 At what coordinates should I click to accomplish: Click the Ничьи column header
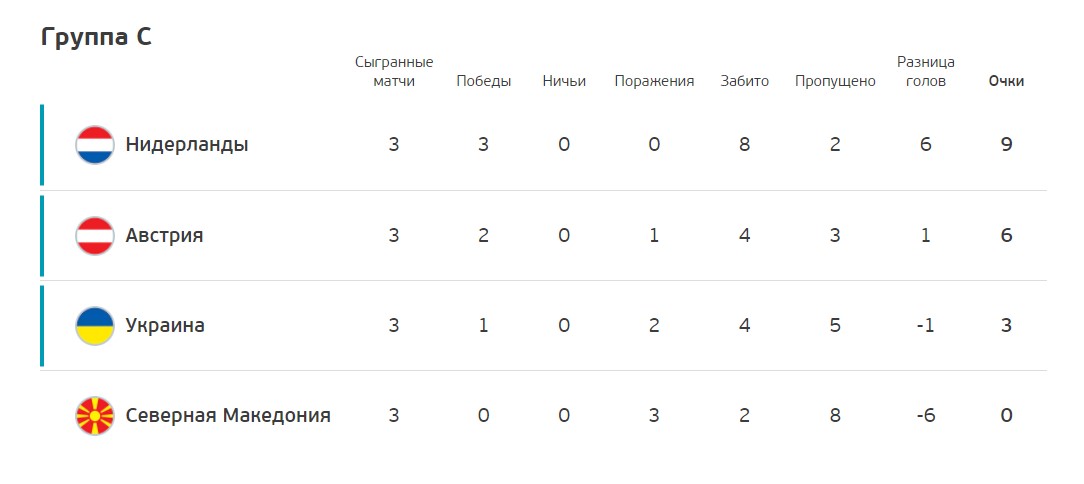coord(564,82)
